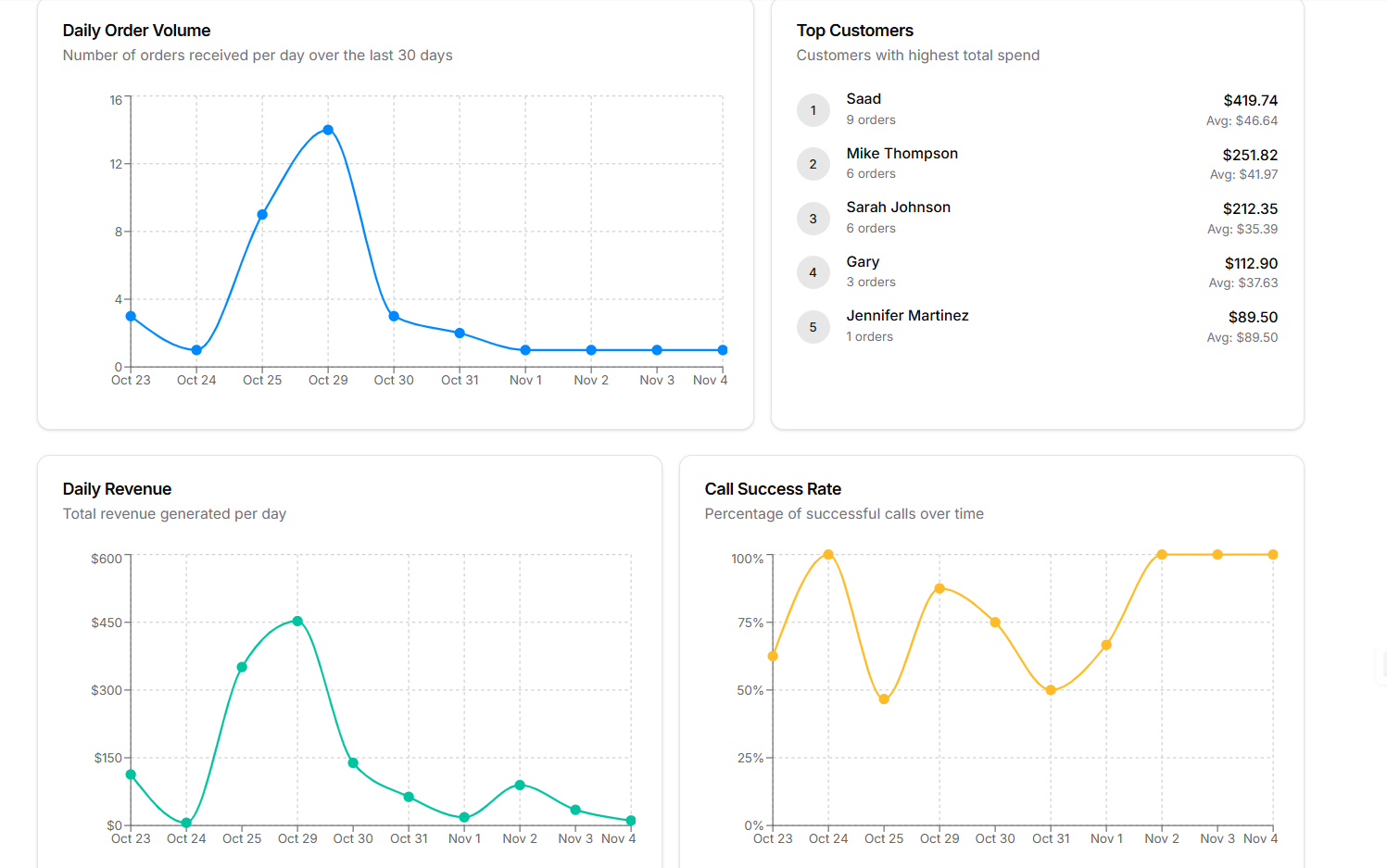
Task: Click the Call Success Rate title
Action: 773,489
